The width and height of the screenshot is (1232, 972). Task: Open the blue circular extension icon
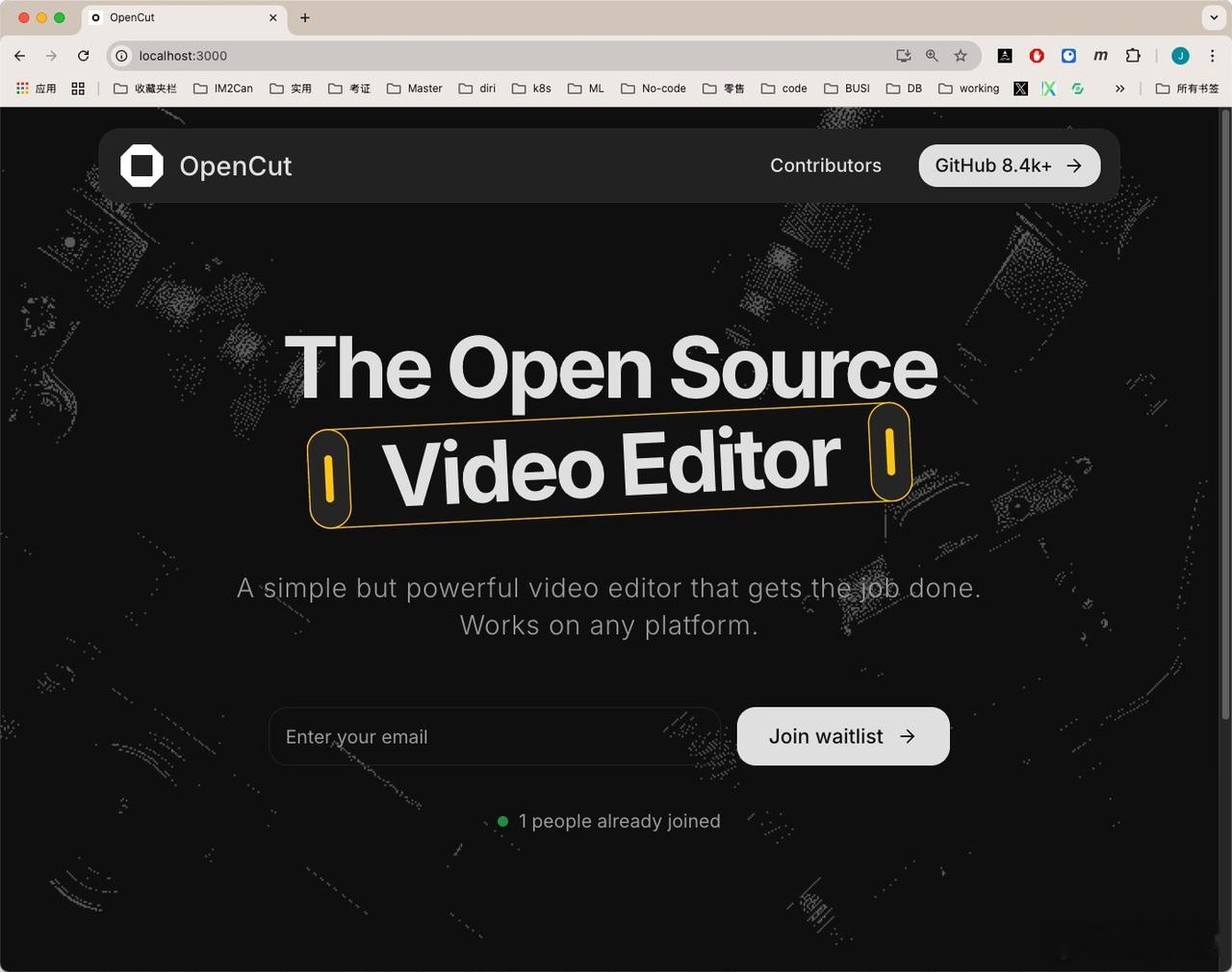(1068, 56)
